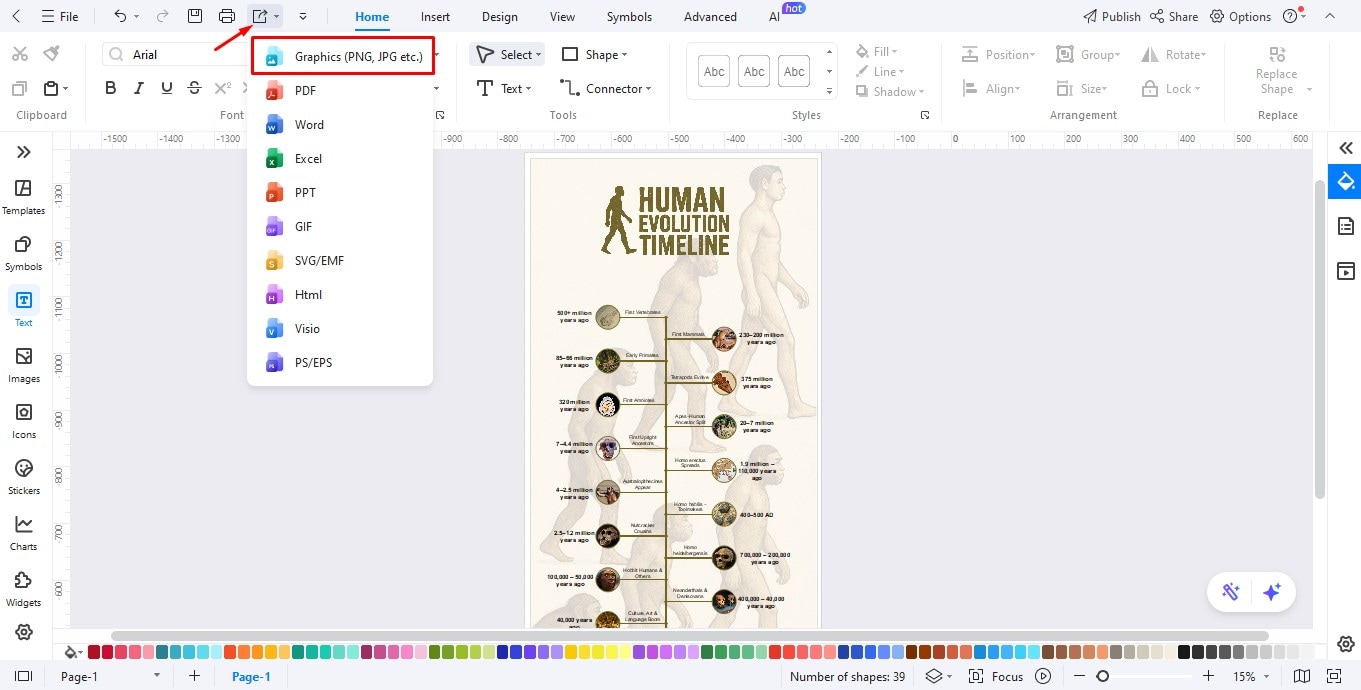Screen dimensions: 1361x690
Task: Switch to the Design tab
Action: click(x=499, y=17)
